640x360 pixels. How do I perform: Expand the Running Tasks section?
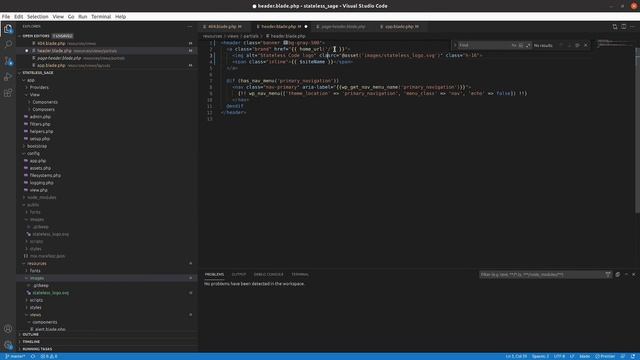(37, 349)
